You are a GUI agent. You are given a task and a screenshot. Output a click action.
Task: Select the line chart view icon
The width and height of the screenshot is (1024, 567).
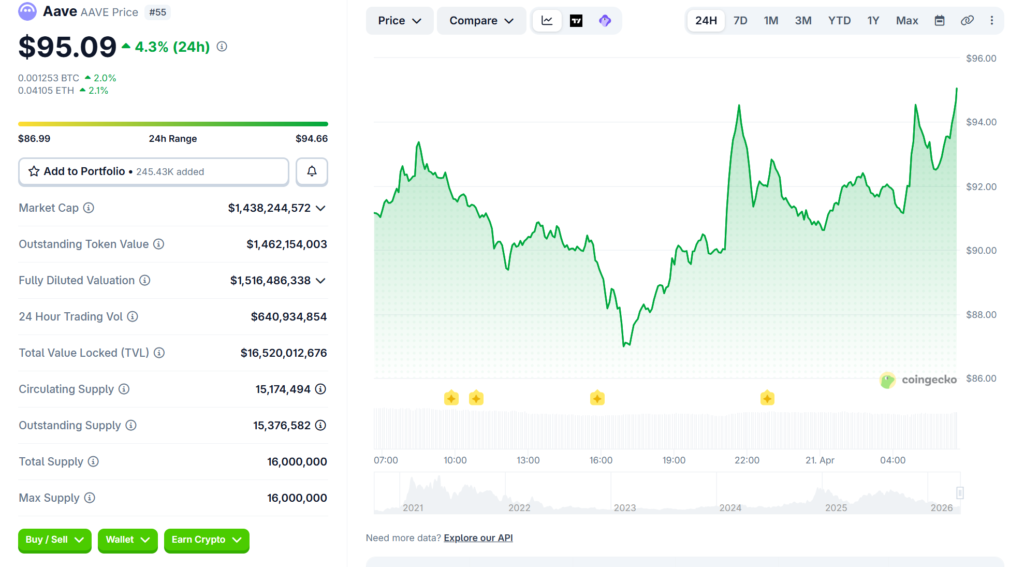[547, 21]
